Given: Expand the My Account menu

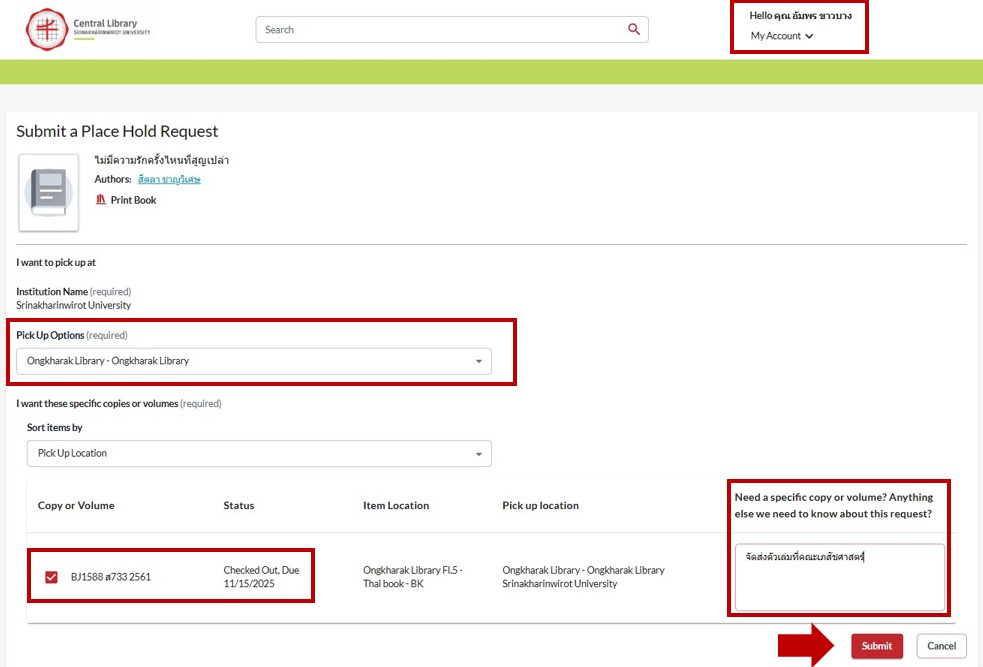Looking at the screenshot, I should [781, 36].
